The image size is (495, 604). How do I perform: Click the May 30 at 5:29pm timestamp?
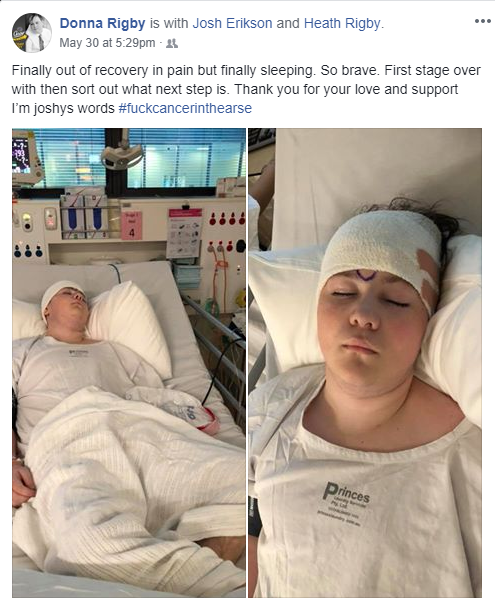[107, 43]
